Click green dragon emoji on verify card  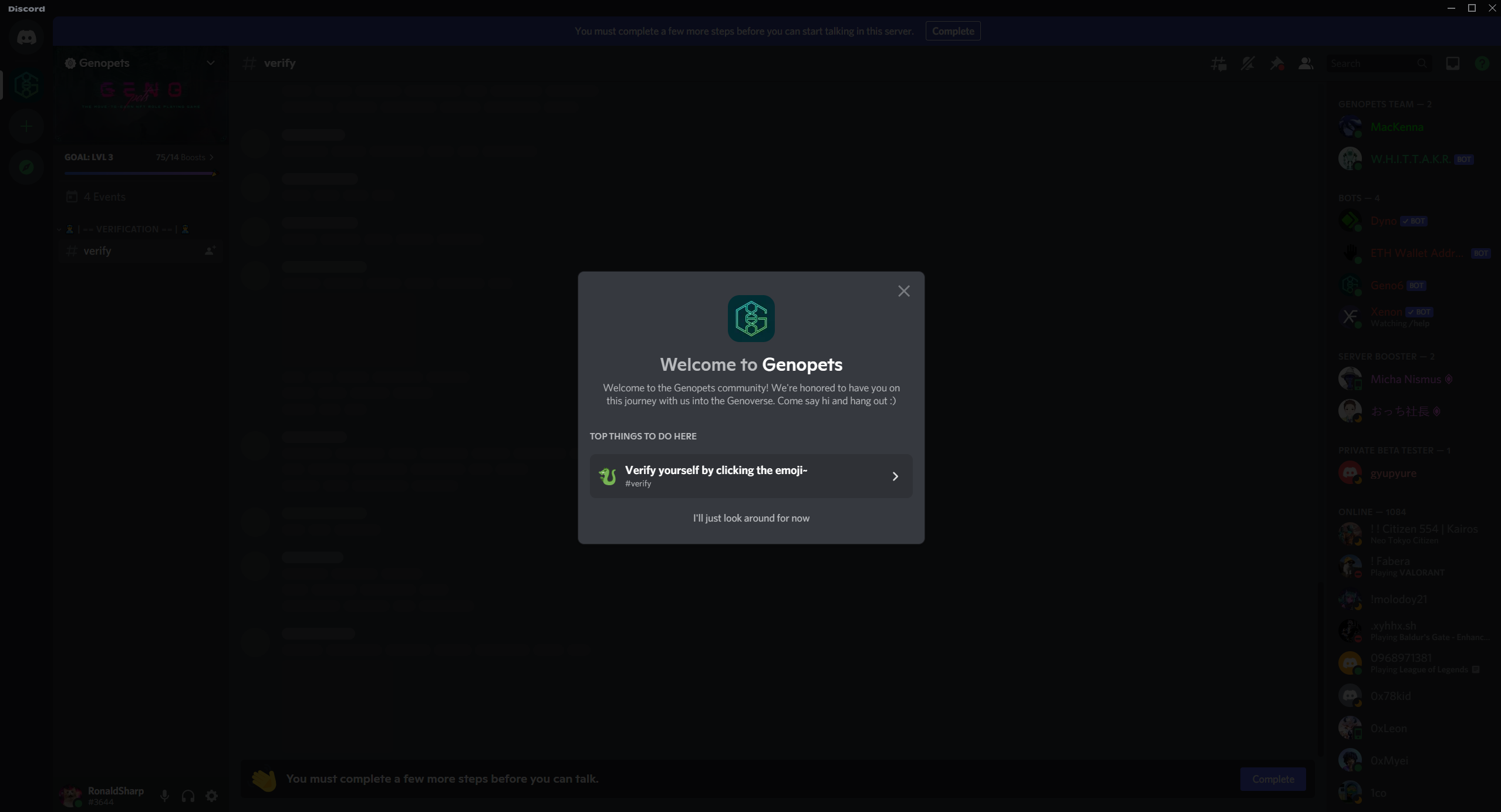pyautogui.click(x=608, y=476)
